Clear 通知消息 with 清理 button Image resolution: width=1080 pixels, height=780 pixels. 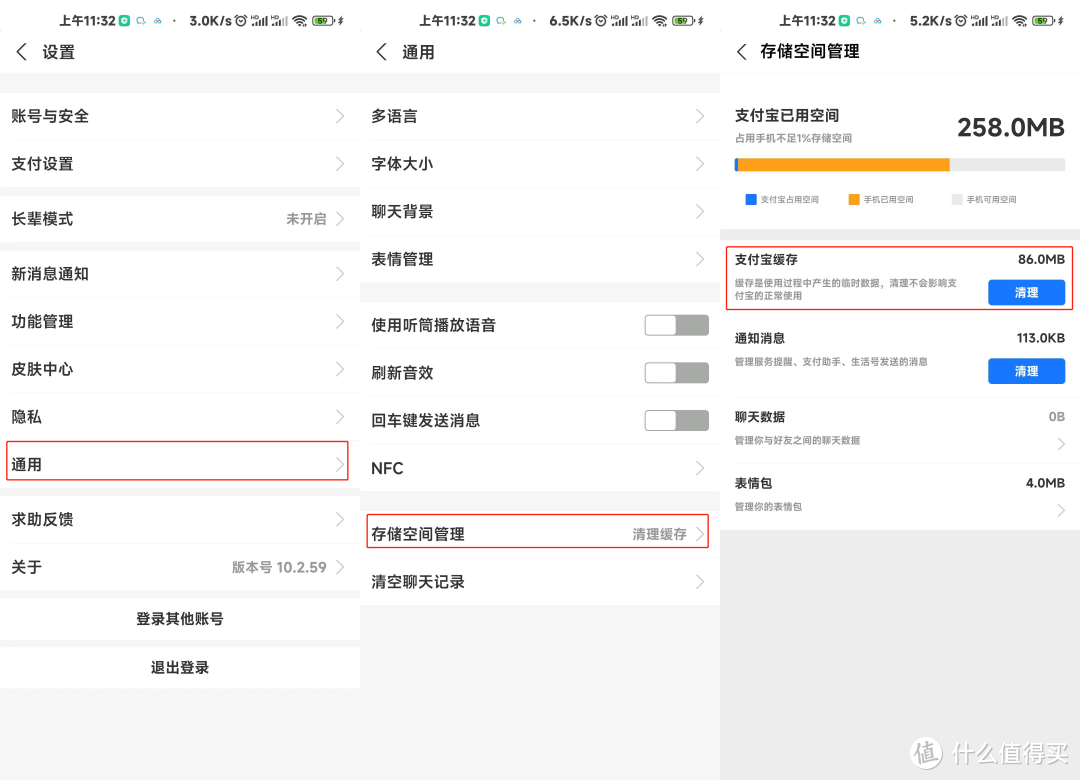tap(1026, 371)
